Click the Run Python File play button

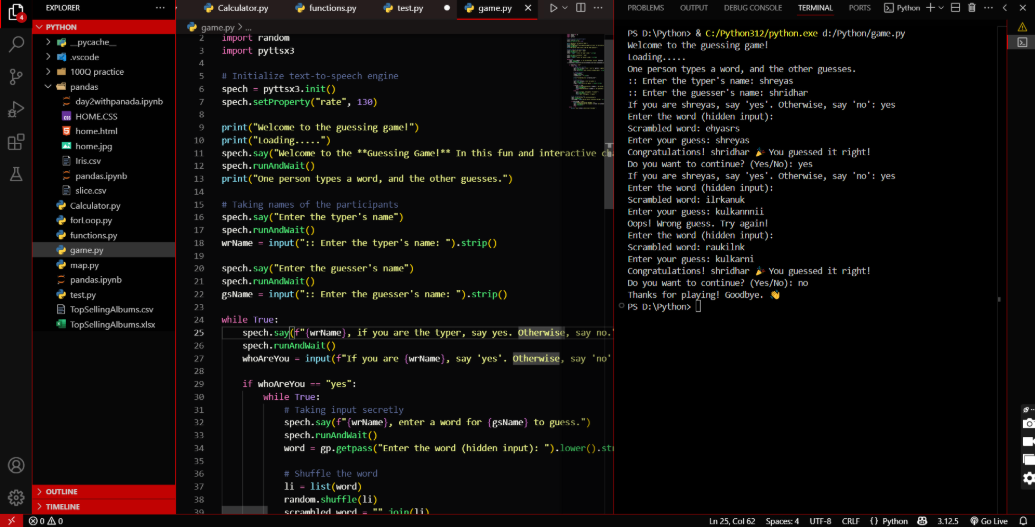[551, 8]
